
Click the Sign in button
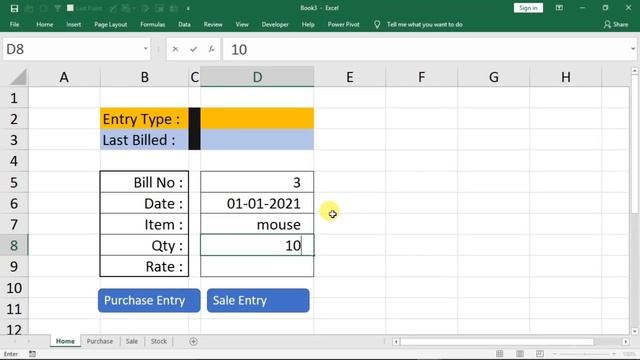(x=528, y=8)
